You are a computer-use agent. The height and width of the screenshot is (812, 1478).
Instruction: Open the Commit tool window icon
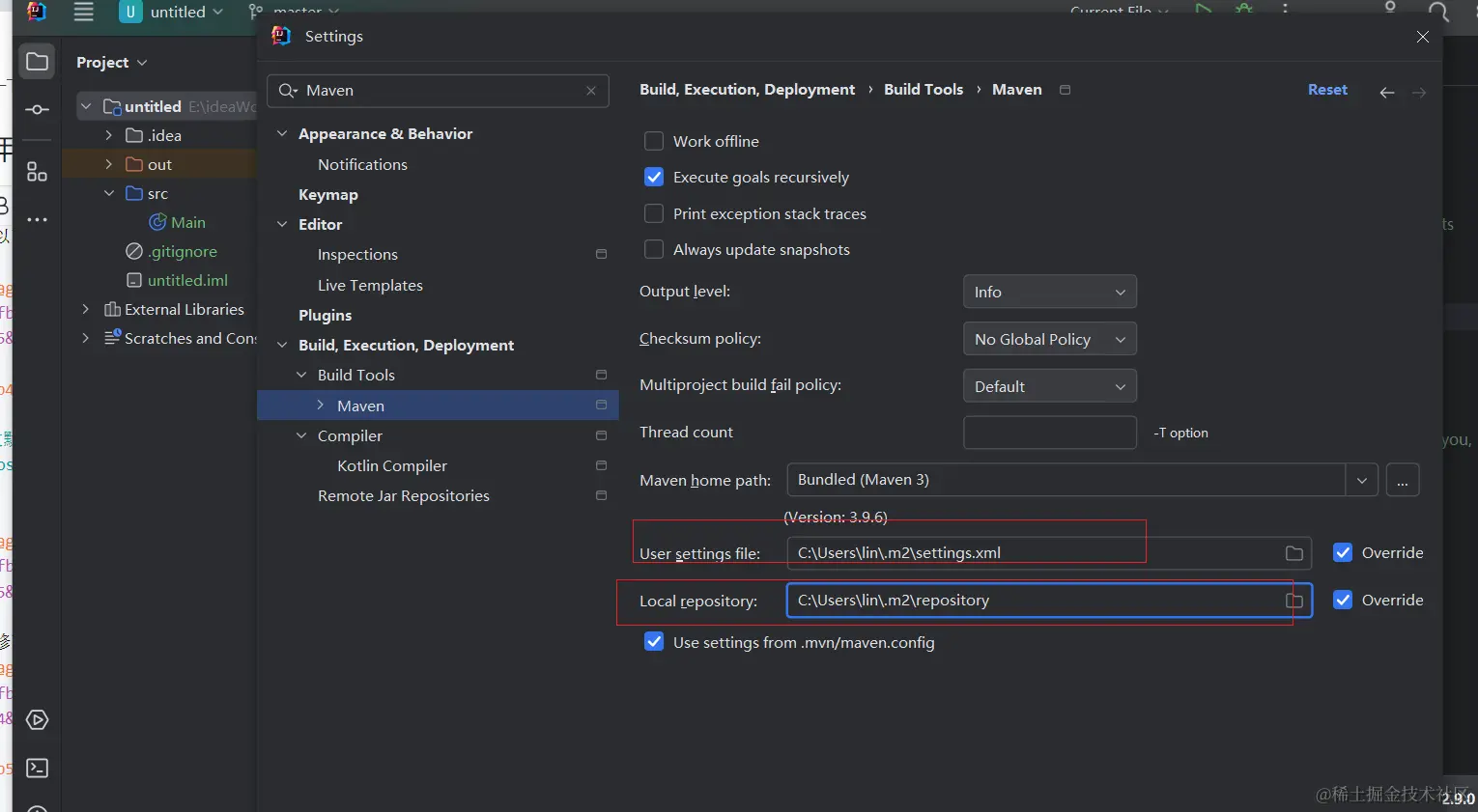(37, 110)
